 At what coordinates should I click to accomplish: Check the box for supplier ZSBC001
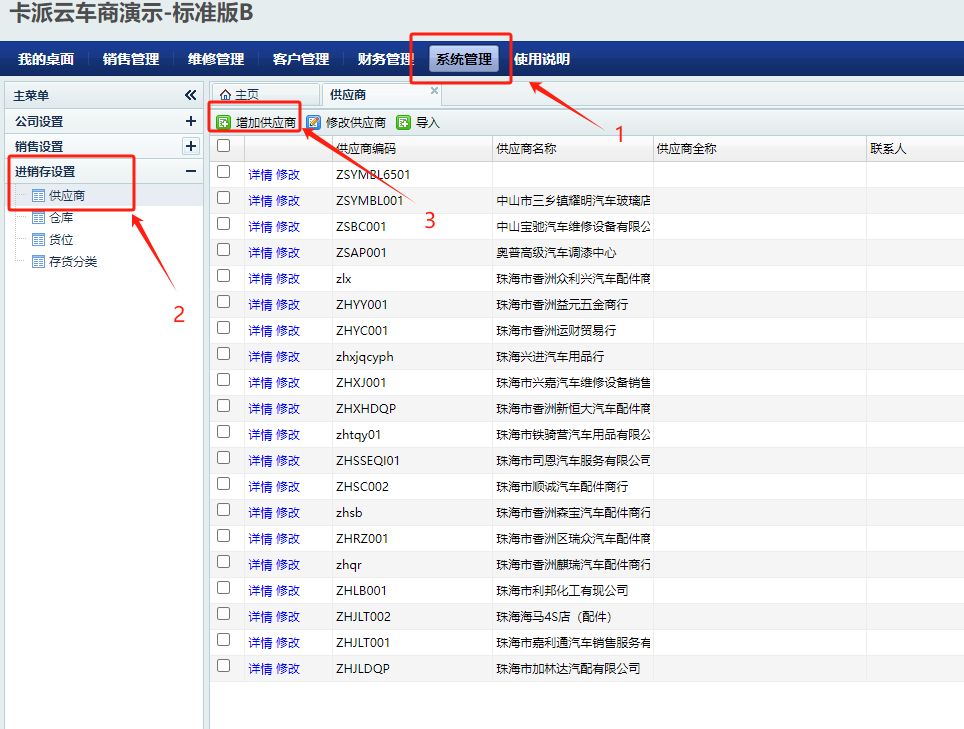coord(224,224)
